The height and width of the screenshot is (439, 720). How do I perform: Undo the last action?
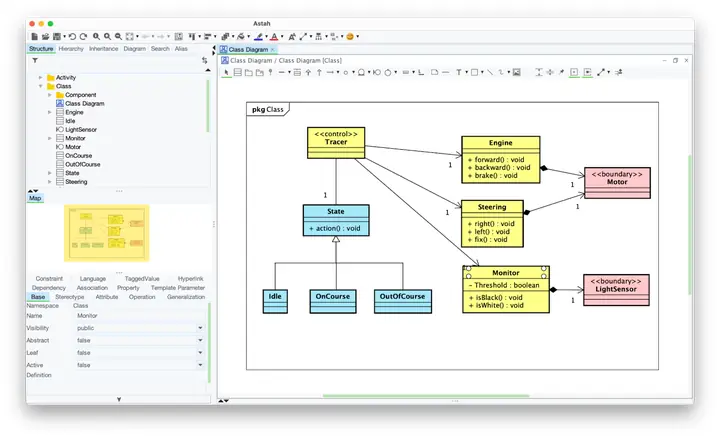(x=73, y=36)
